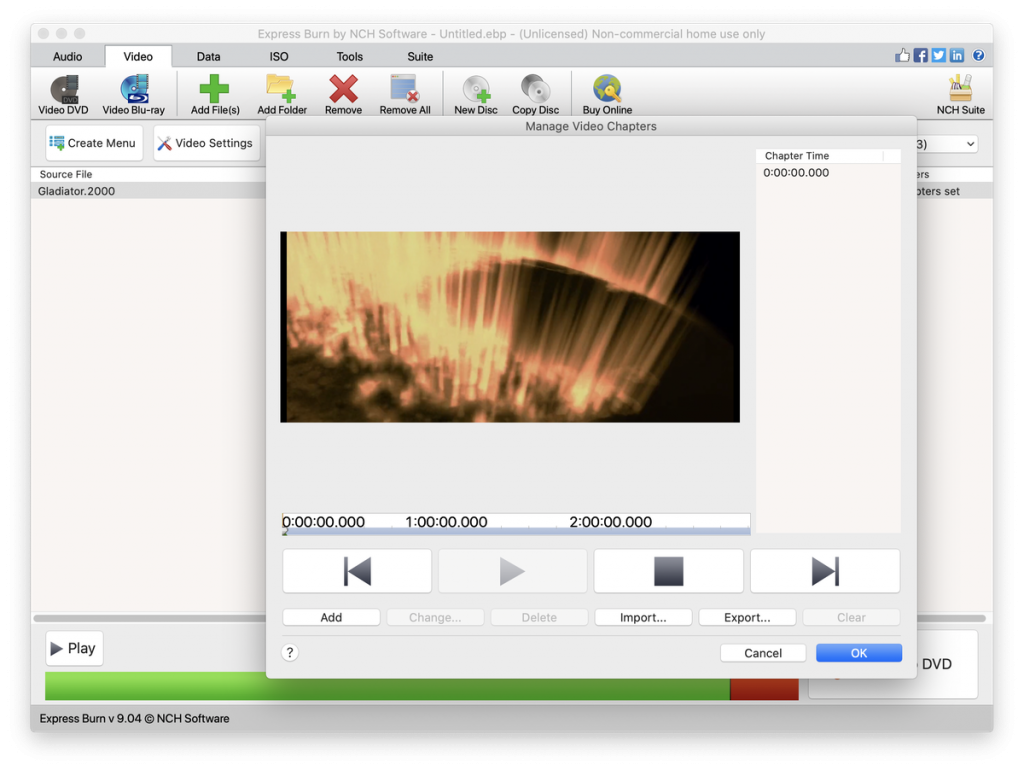This screenshot has height=770, width=1024.
Task: Click the Delete chapter button
Action: pos(539,617)
